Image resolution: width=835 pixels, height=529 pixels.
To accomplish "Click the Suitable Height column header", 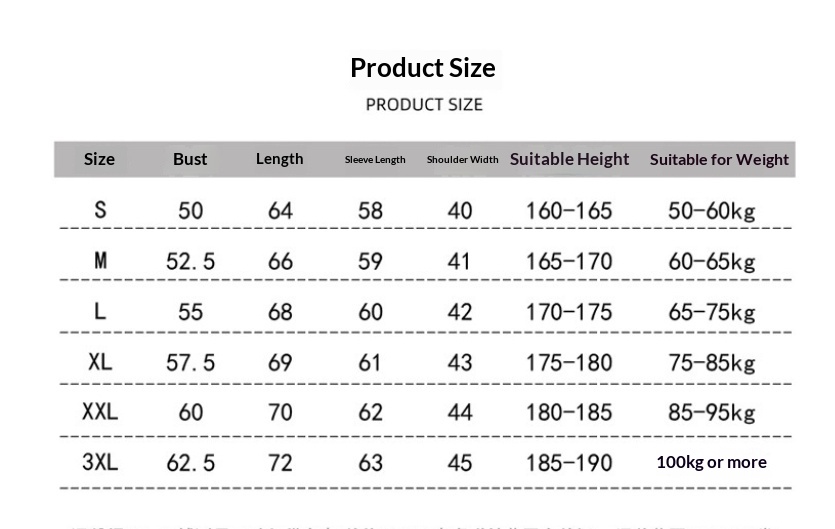I will pos(569,159).
